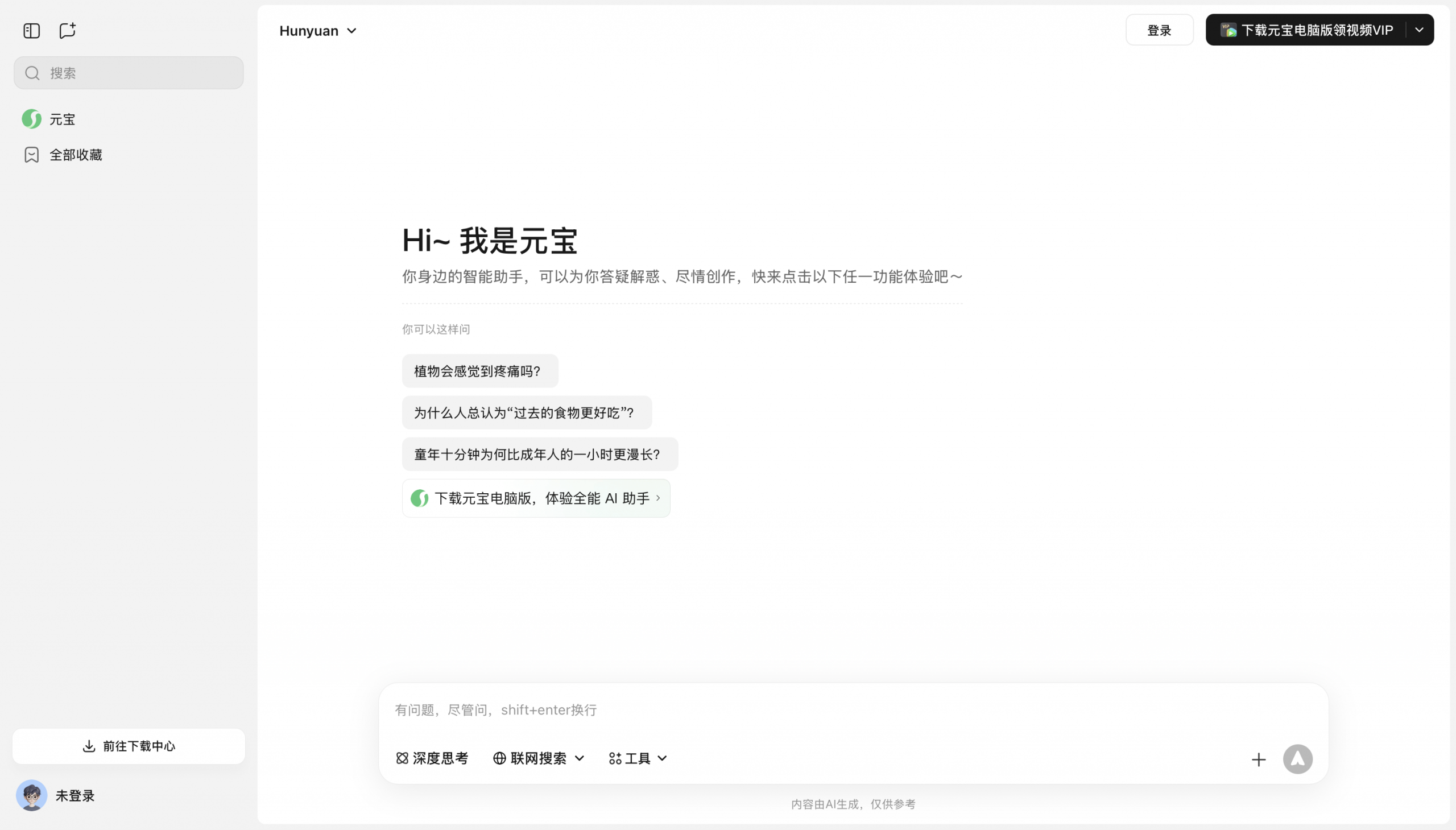Start a new conversation

(67, 31)
